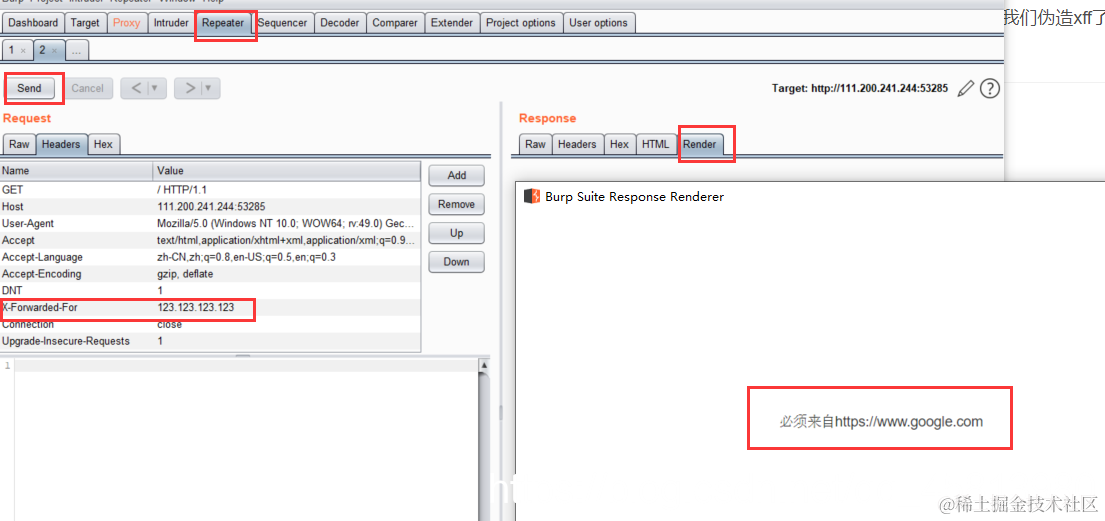Go to the next request with the > button
This screenshot has width=1105, height=521.
[189, 88]
